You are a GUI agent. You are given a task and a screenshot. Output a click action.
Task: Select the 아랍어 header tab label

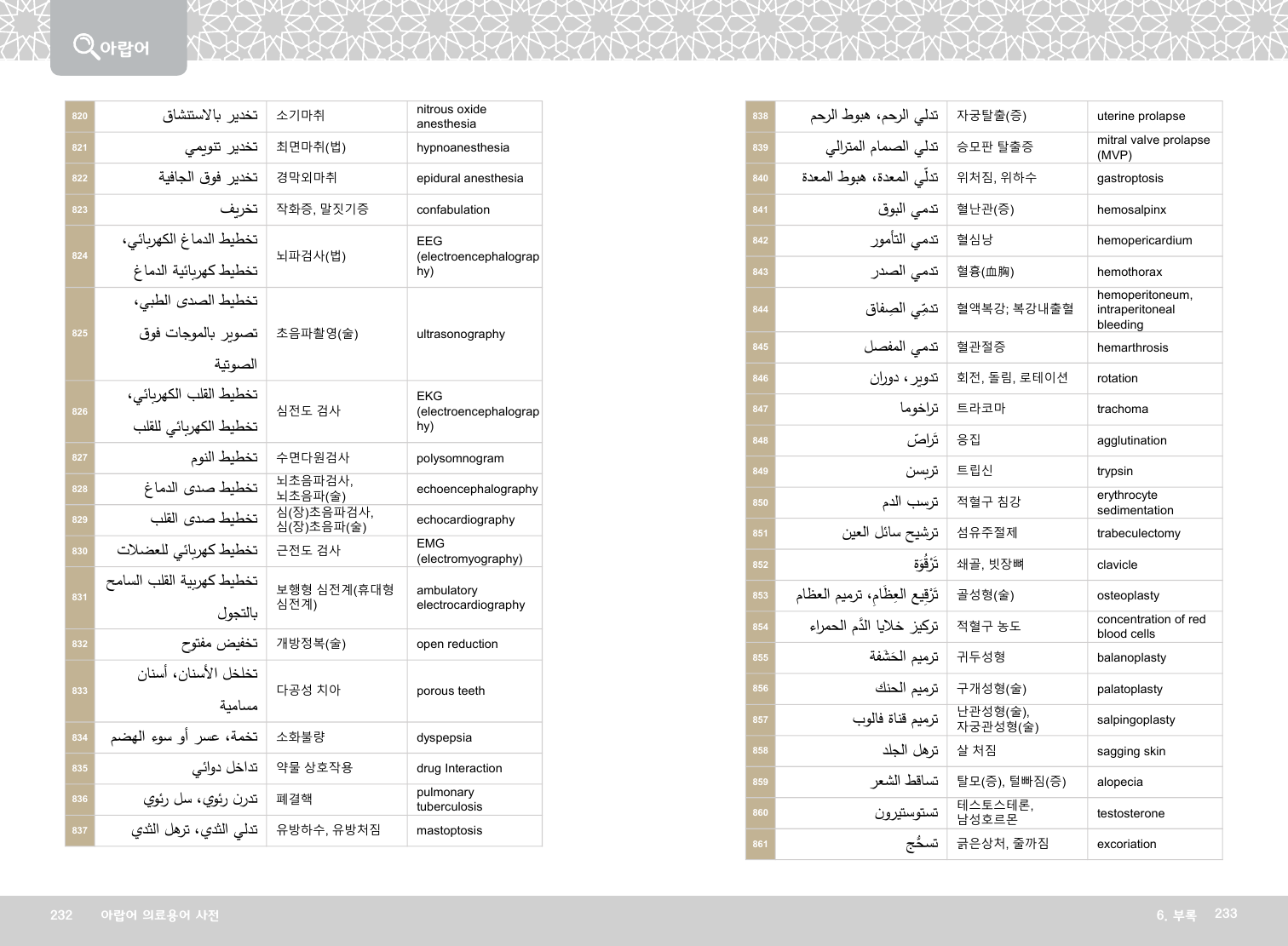pos(124,48)
